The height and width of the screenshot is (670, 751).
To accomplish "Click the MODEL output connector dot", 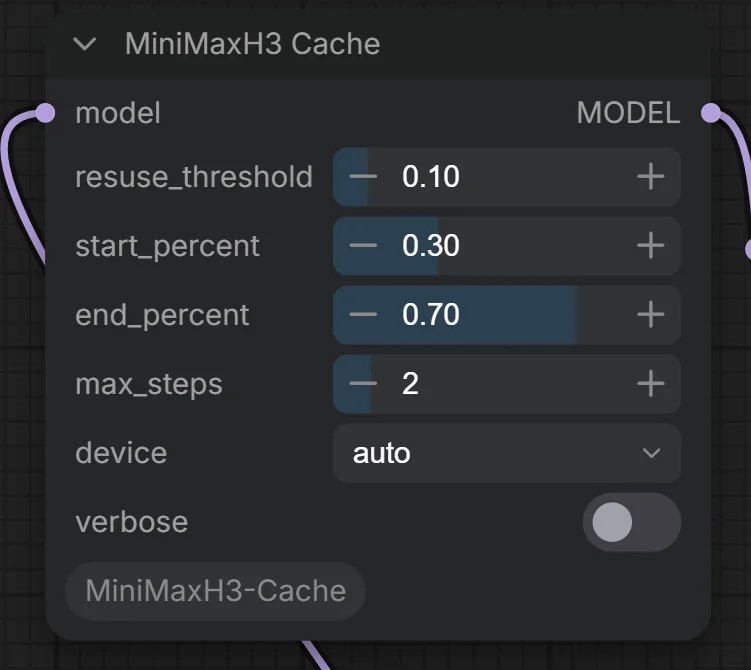I will point(711,113).
